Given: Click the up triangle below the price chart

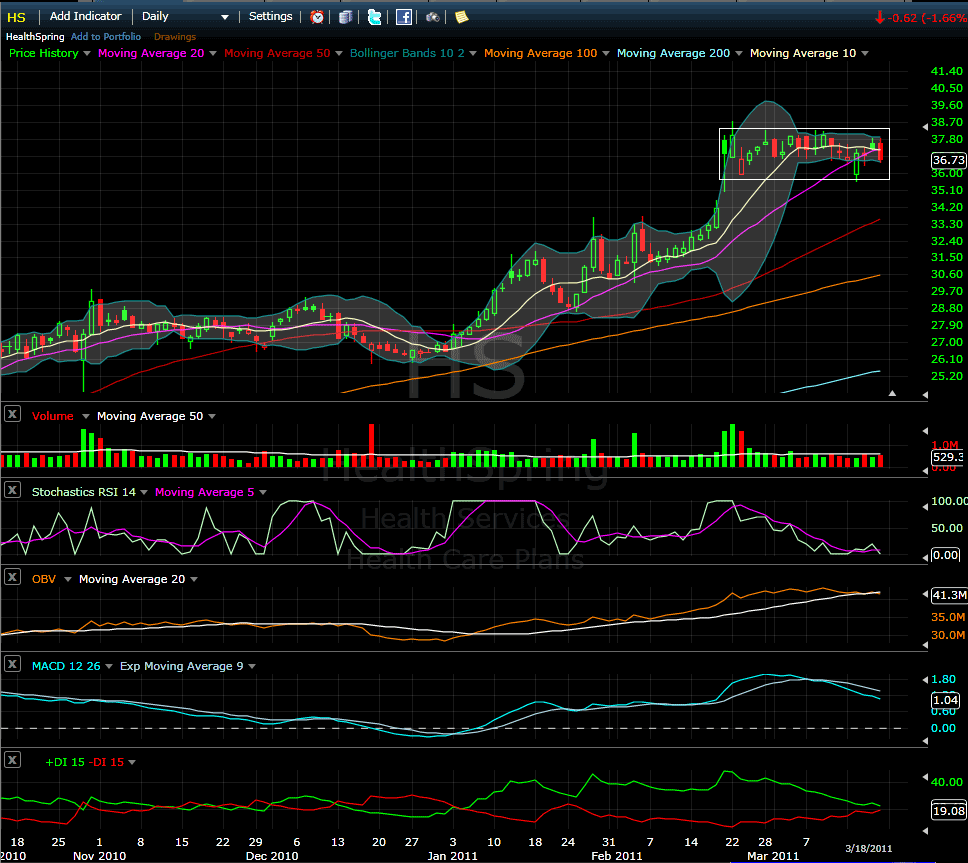Looking at the screenshot, I should click(x=892, y=393).
